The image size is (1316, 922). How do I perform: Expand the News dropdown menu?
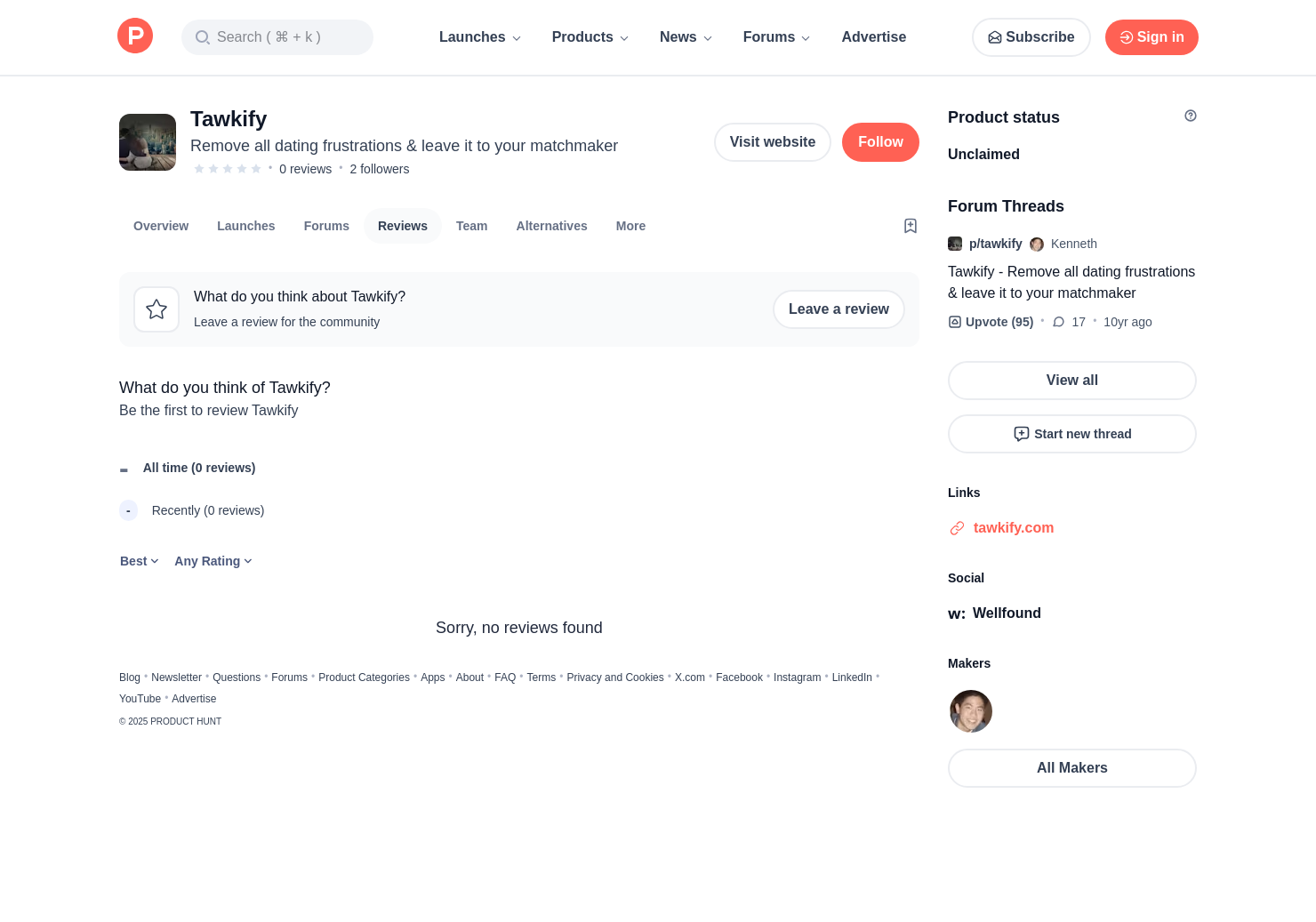[x=686, y=37]
